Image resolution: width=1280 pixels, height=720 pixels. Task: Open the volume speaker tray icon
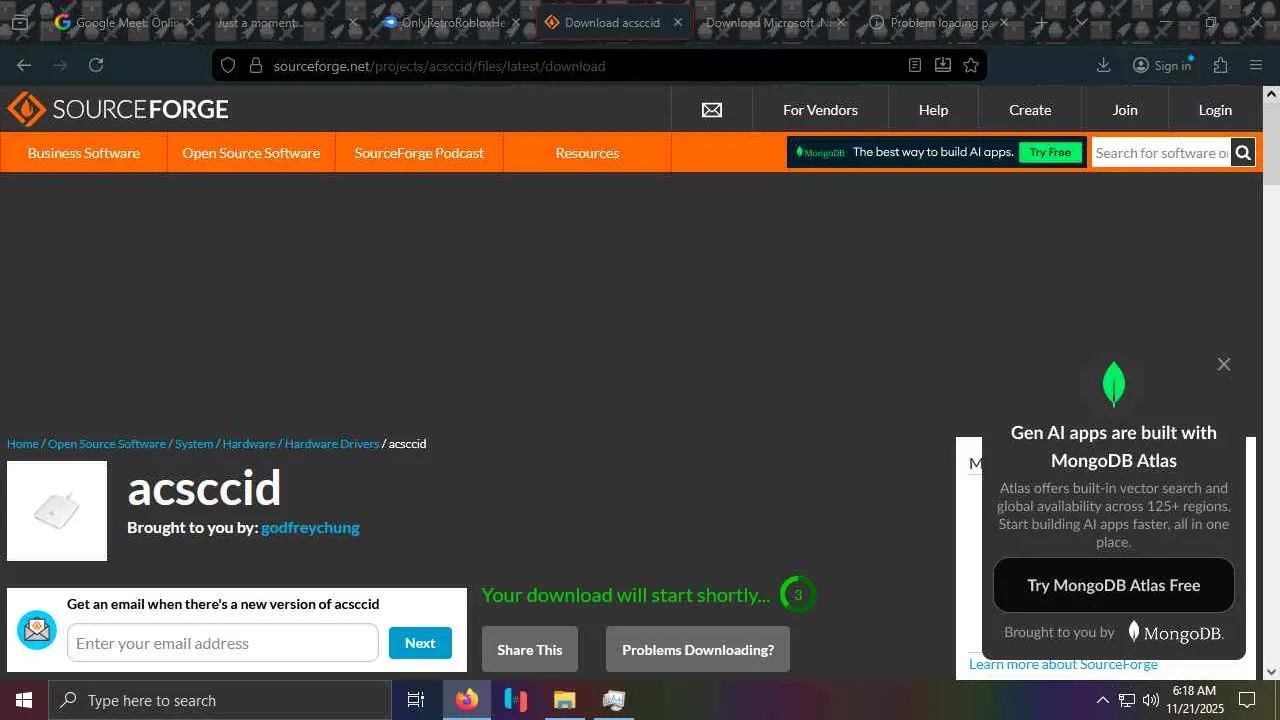(x=1151, y=700)
